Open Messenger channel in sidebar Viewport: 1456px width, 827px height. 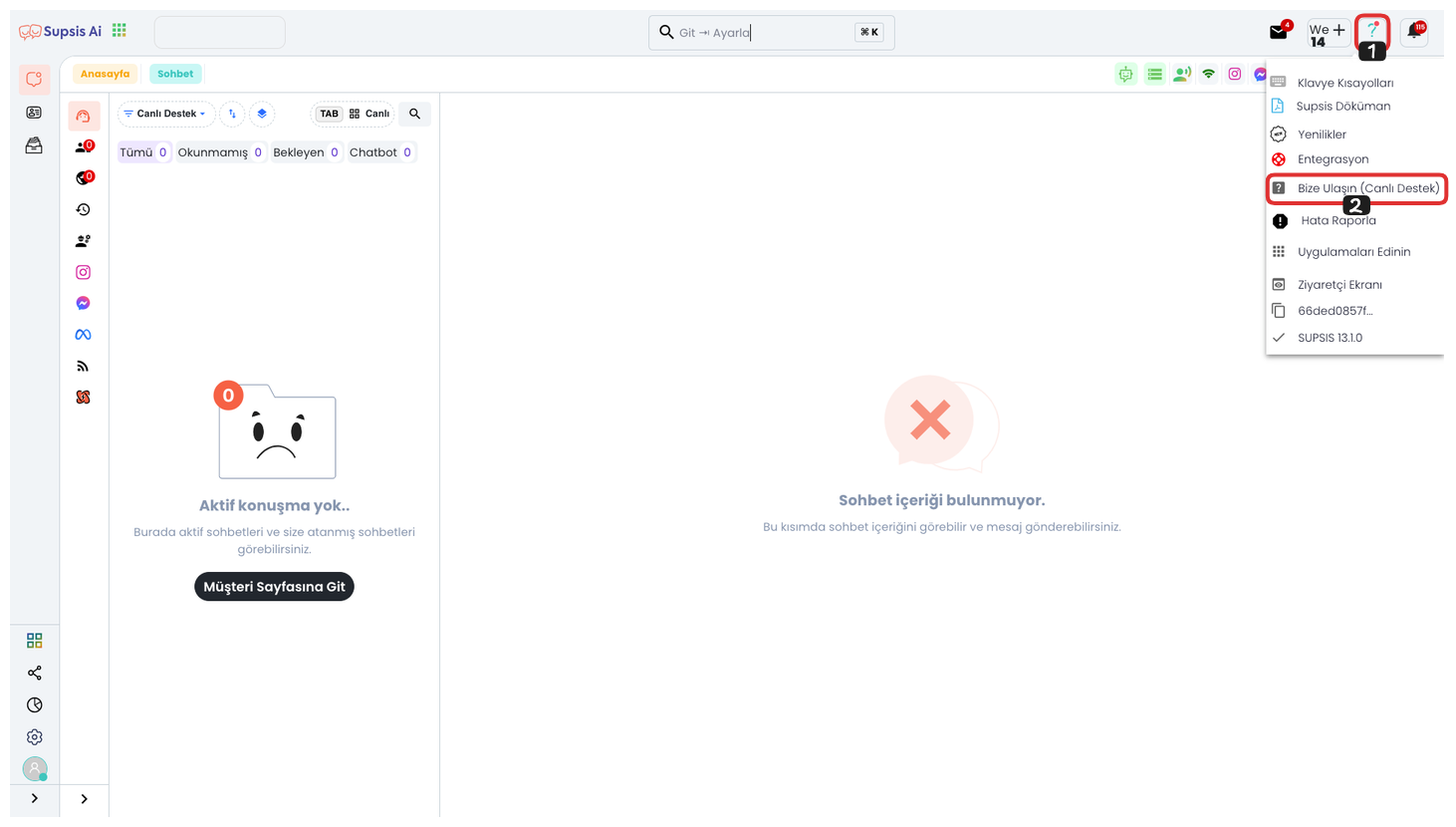pyautogui.click(x=84, y=303)
